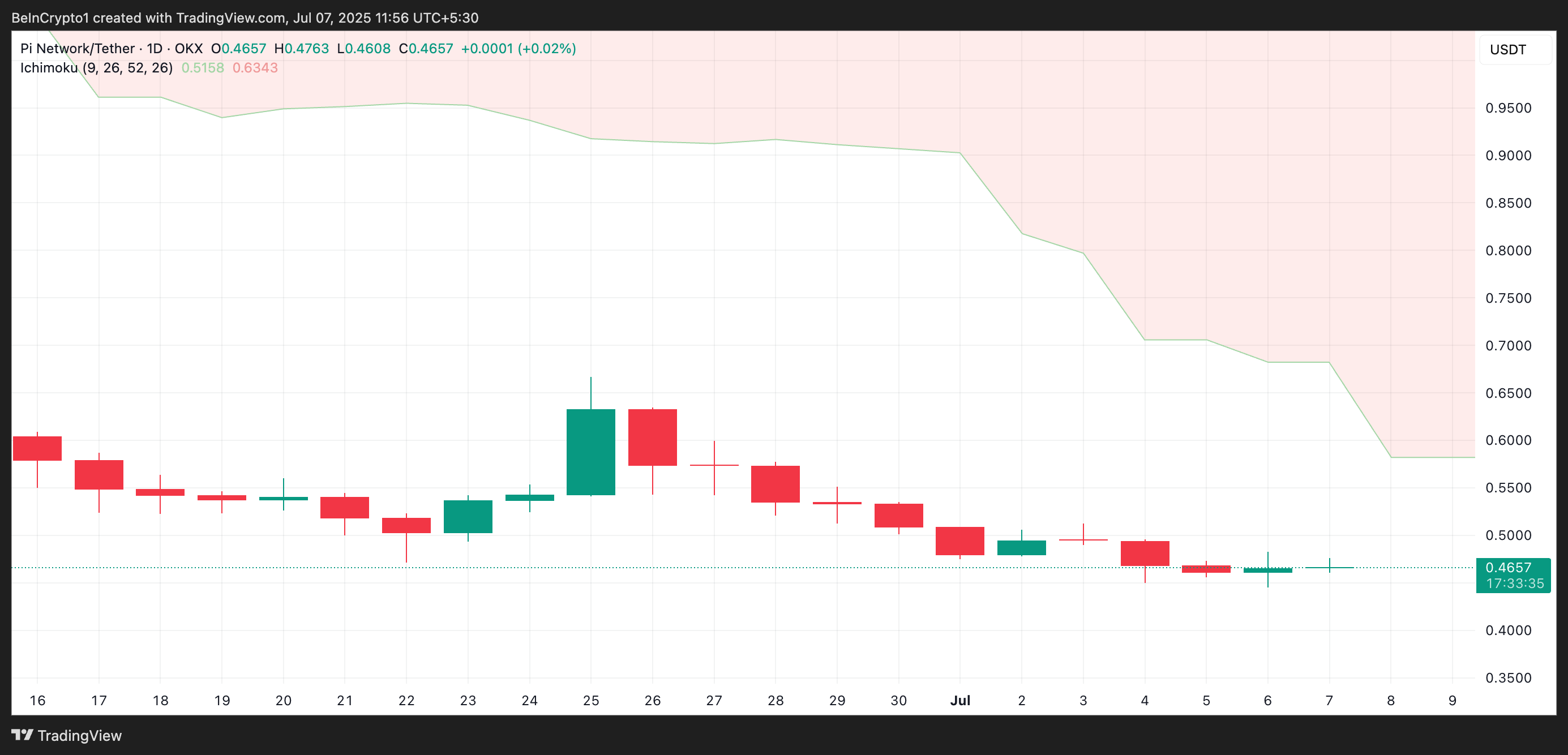
Task: Click the TradingView text in the footer
Action: coord(80,736)
